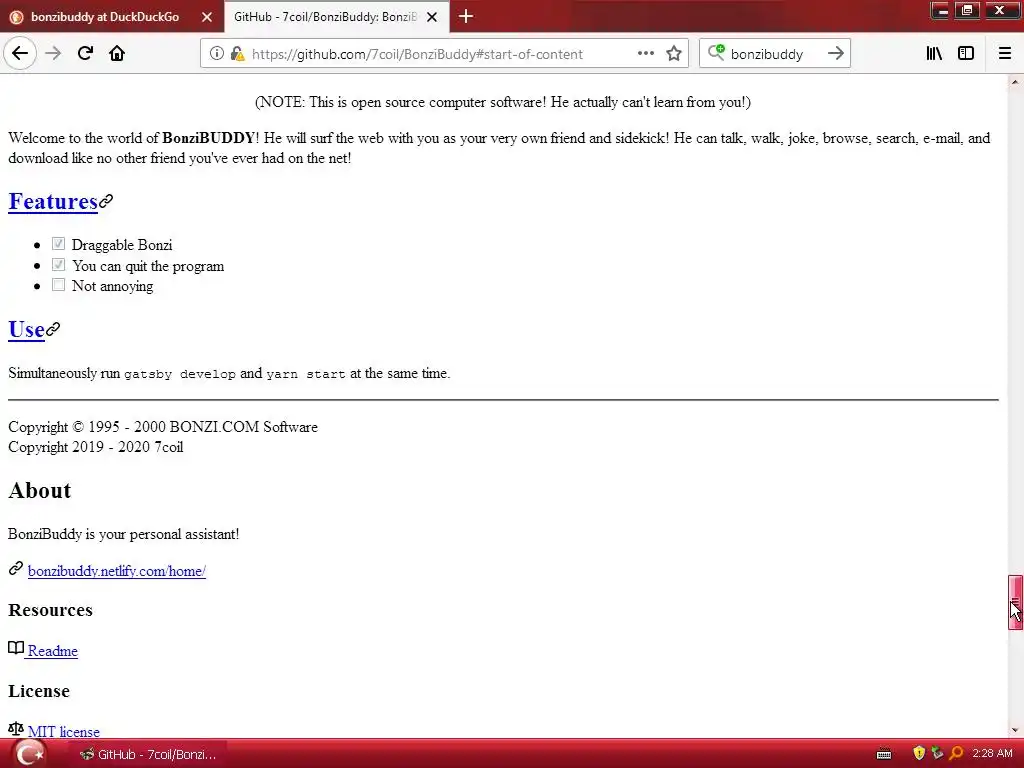Visit bonzibuddy.netlify.com/home/ link

(x=117, y=571)
